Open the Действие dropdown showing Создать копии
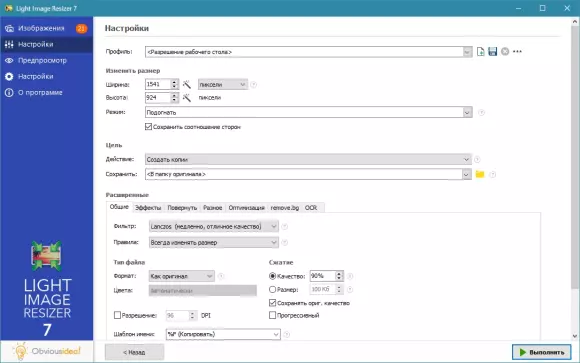Viewport: 580px width, 363px height. point(308,160)
